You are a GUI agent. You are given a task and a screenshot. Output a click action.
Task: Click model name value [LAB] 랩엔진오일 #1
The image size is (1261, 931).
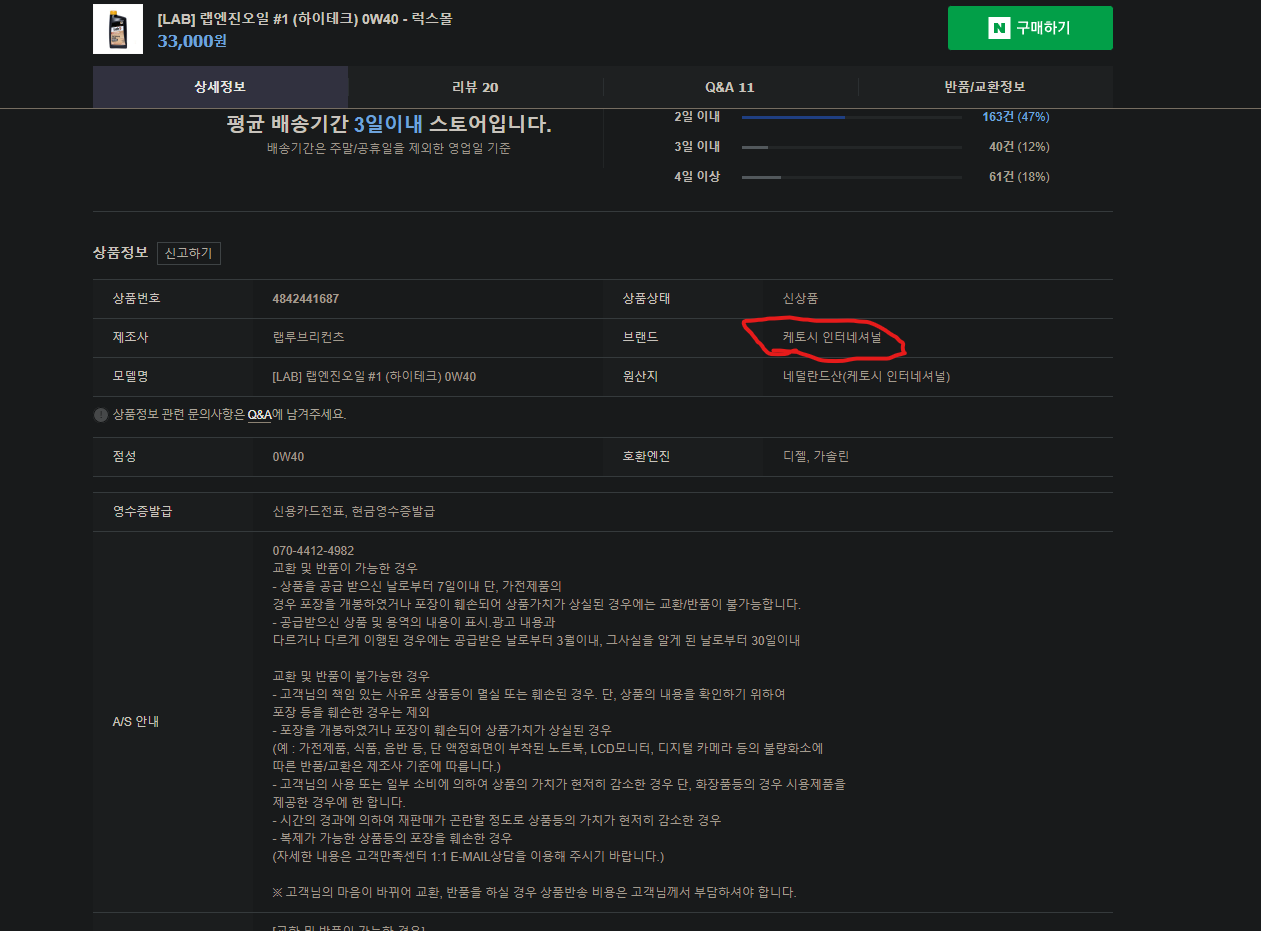click(x=374, y=377)
